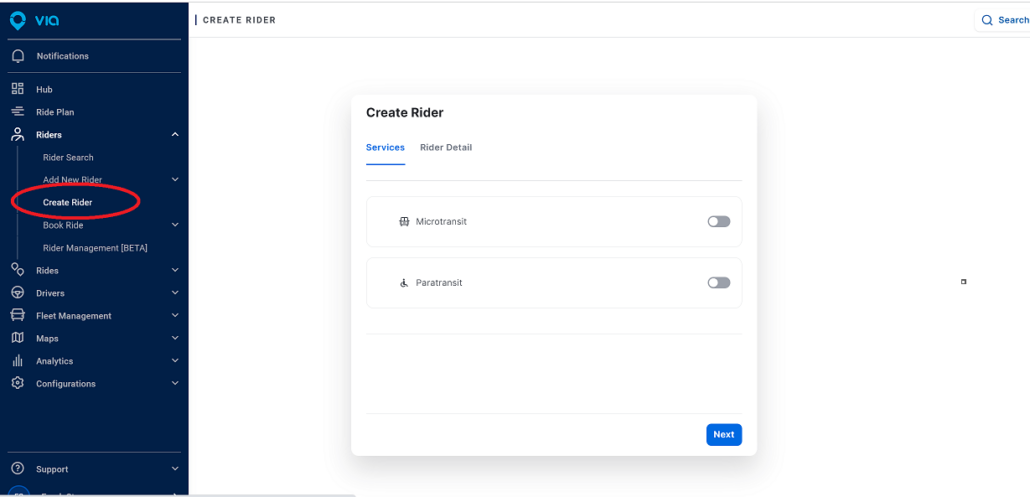Viewport: 1030px width, 497px height.
Task: Open the Hub grid icon
Action: (x=18, y=89)
